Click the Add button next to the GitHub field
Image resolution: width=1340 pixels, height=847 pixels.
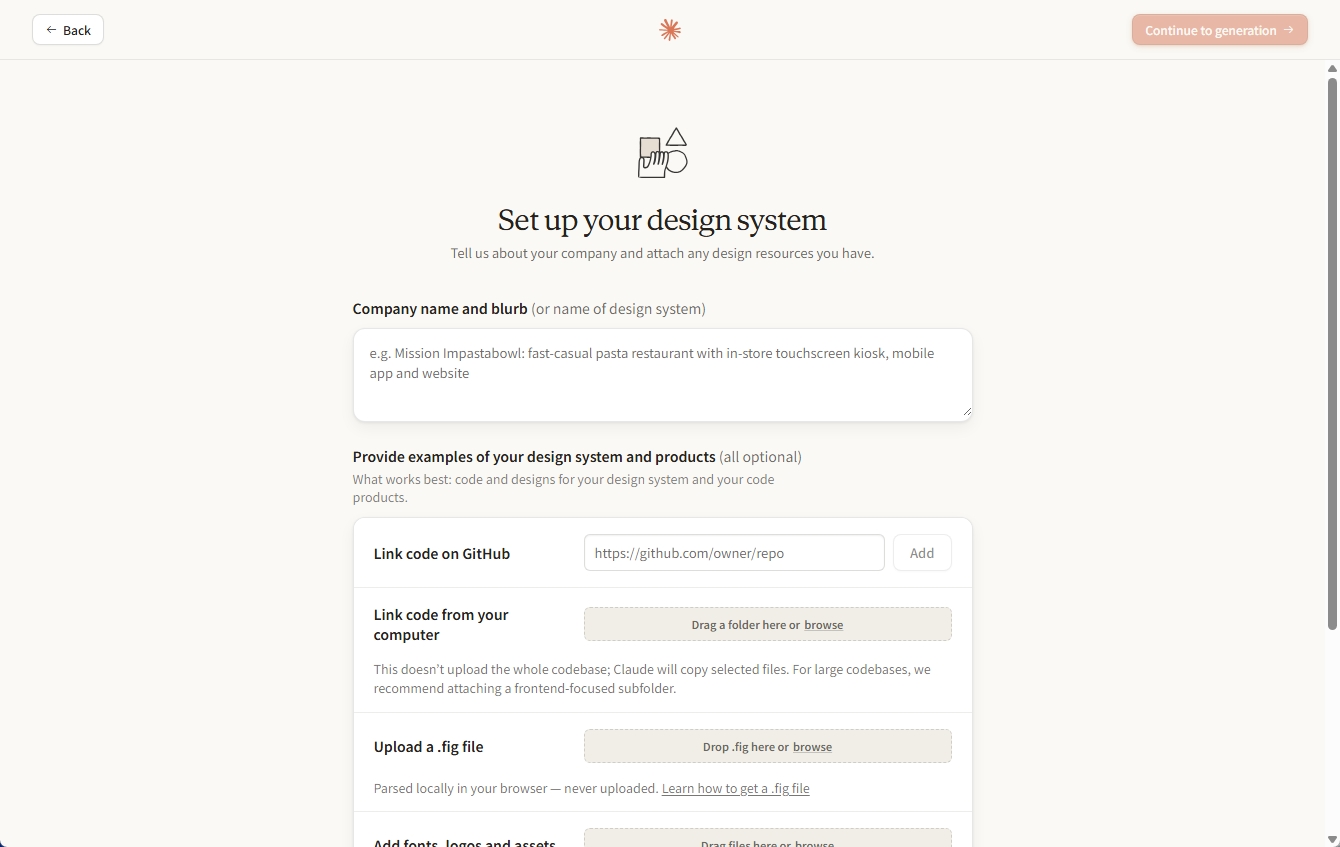coord(921,552)
